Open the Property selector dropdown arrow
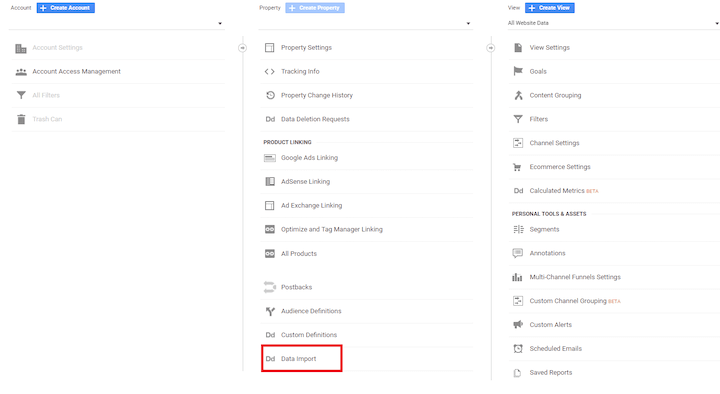Screen dimensions: 720x394 click(468, 23)
